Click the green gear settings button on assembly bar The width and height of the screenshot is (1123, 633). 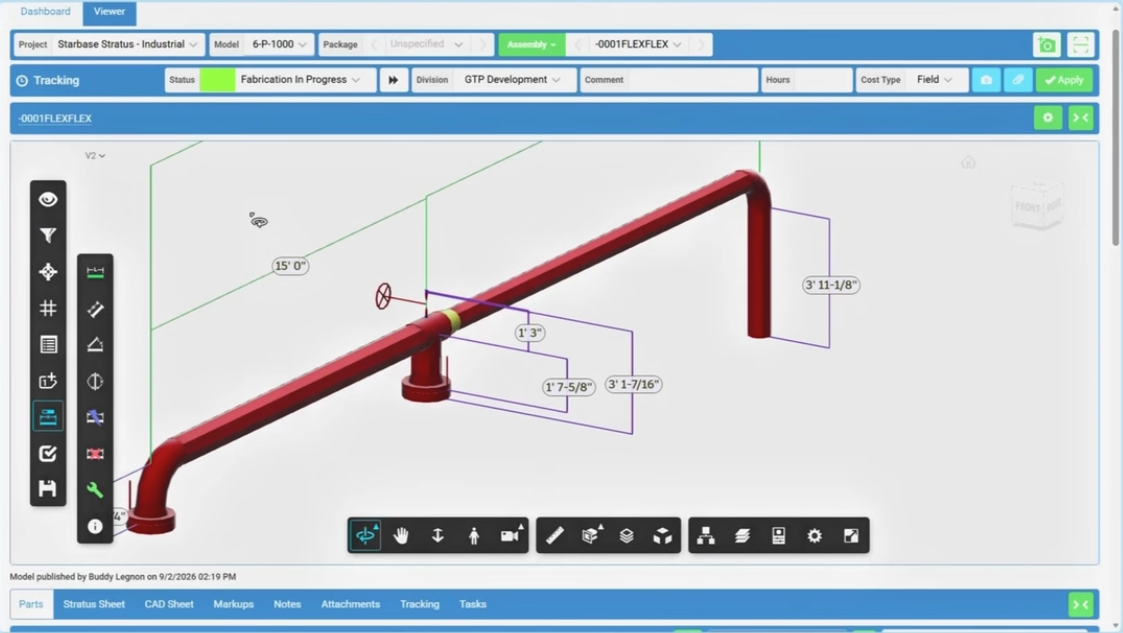[1048, 117]
